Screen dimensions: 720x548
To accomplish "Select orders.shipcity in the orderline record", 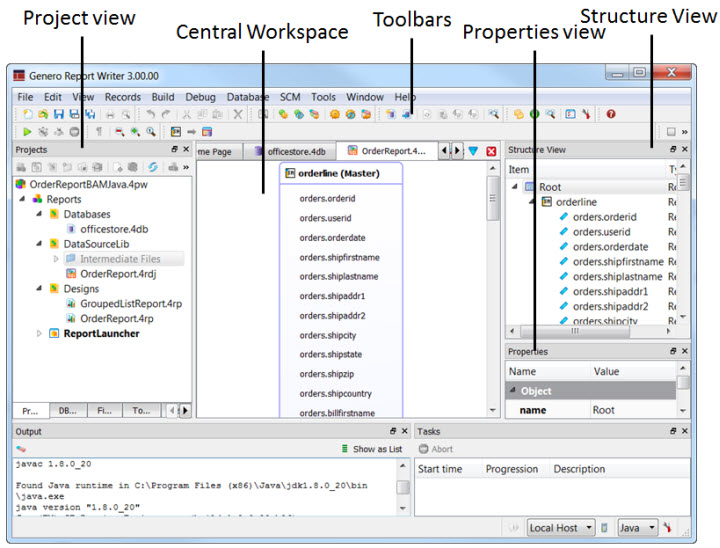I will click(x=328, y=335).
